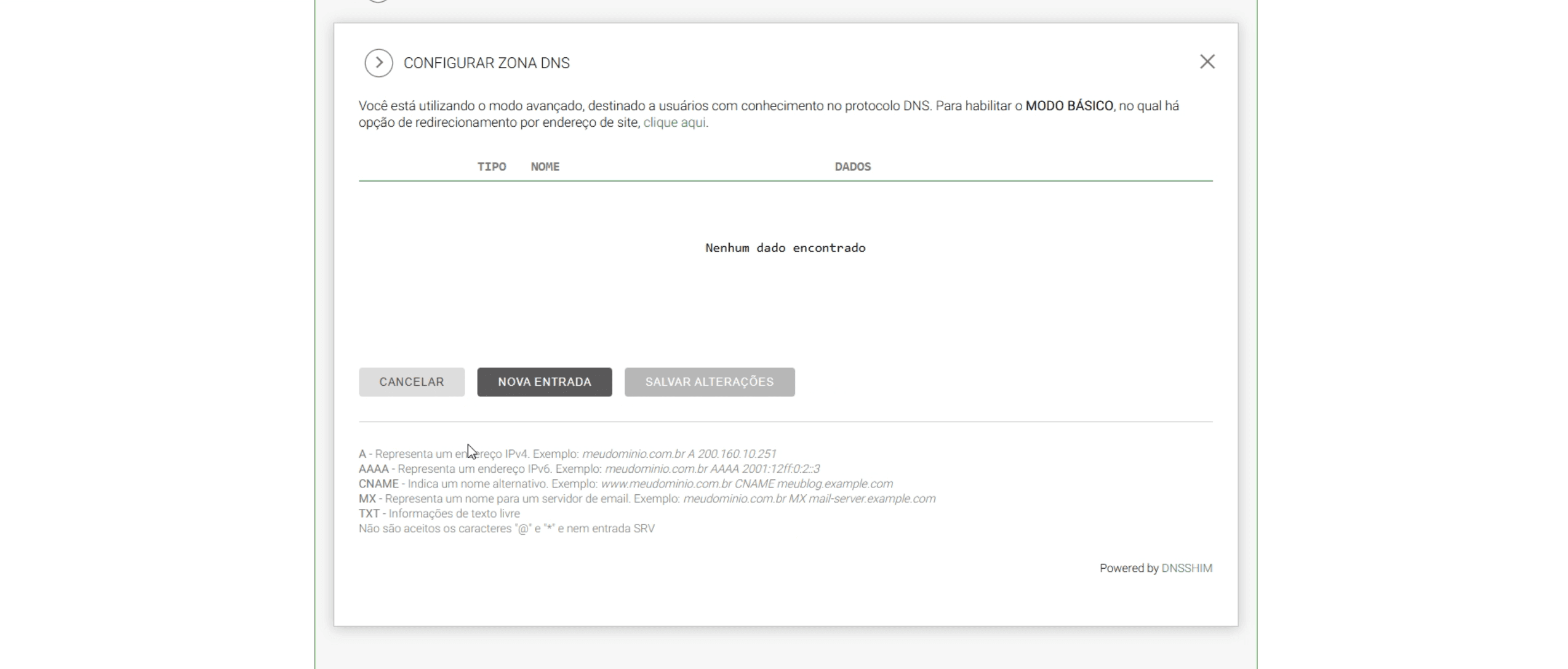Click the CNAME record description line

(625, 484)
